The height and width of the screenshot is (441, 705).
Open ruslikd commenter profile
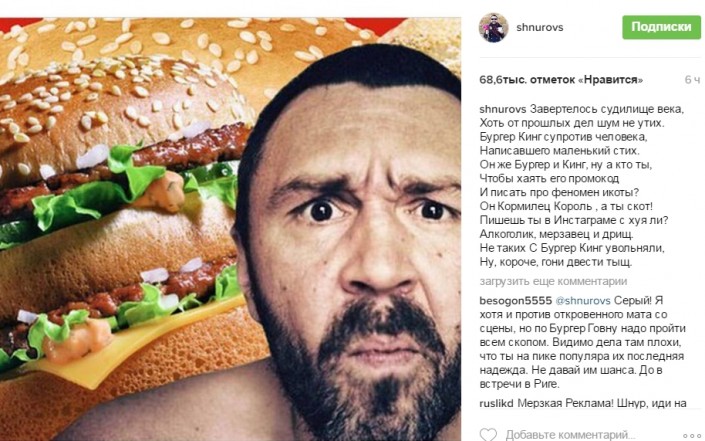(496, 403)
